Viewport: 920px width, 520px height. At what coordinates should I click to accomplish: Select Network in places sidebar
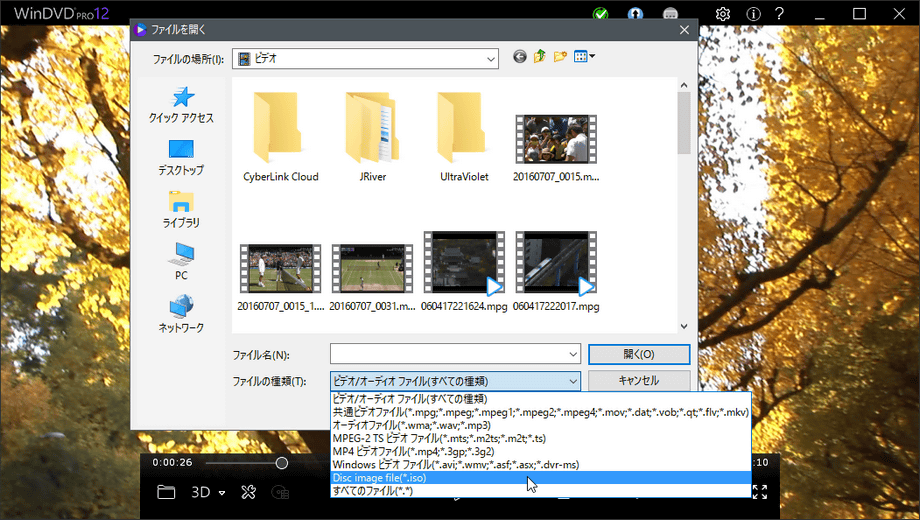[181, 315]
